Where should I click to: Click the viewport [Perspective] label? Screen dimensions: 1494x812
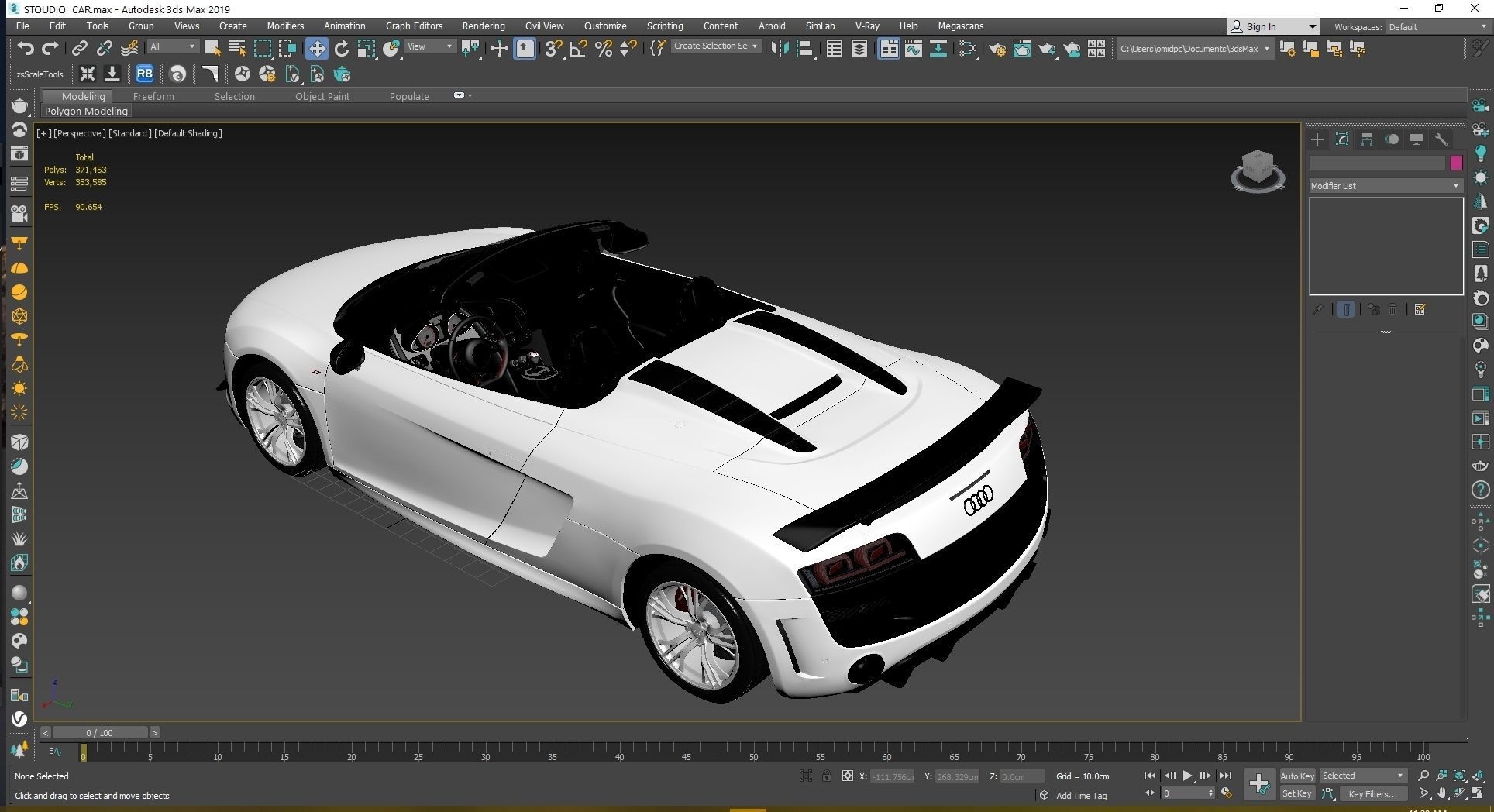80,133
